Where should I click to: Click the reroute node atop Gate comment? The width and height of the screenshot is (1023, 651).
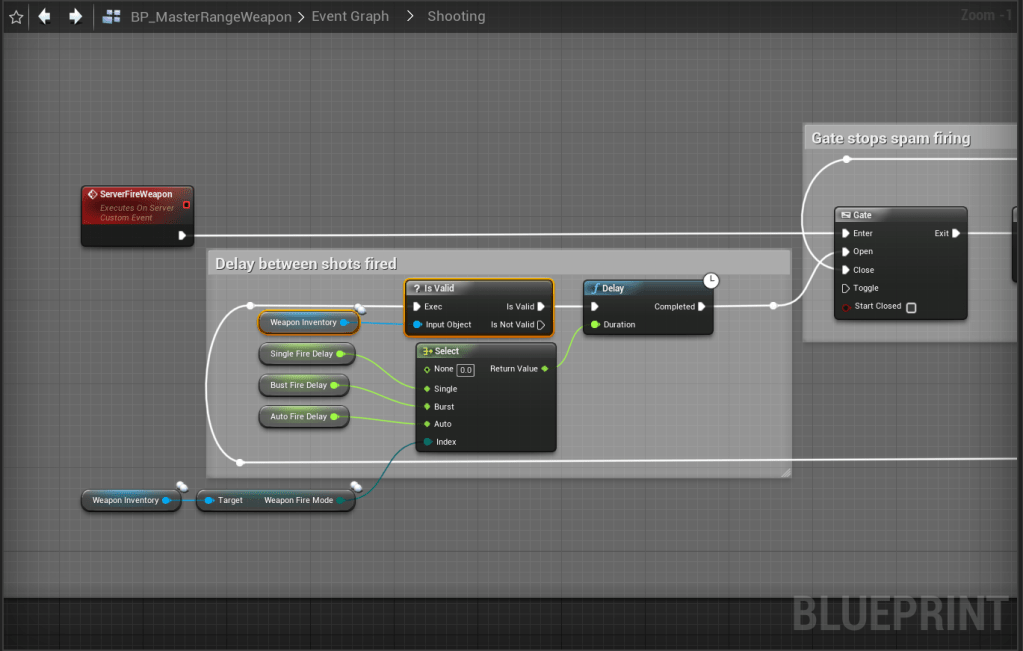coord(847,159)
